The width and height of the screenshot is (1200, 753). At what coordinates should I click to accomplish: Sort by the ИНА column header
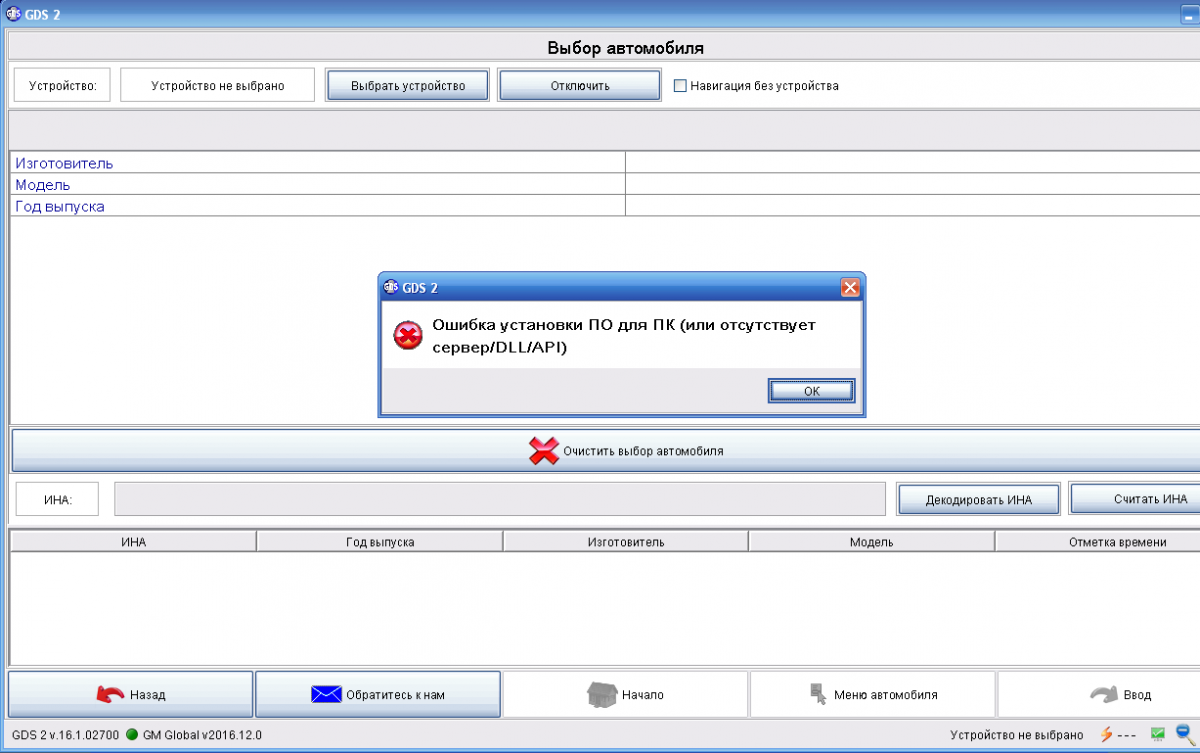point(133,542)
